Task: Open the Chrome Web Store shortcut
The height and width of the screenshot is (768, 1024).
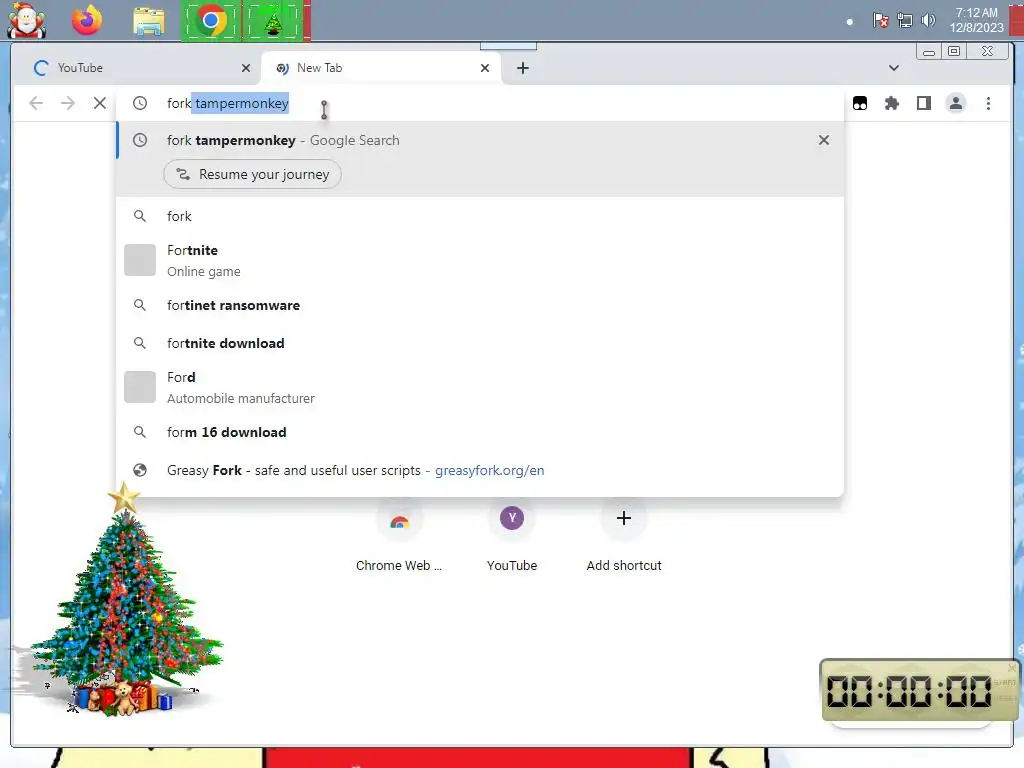Action: tap(399, 537)
